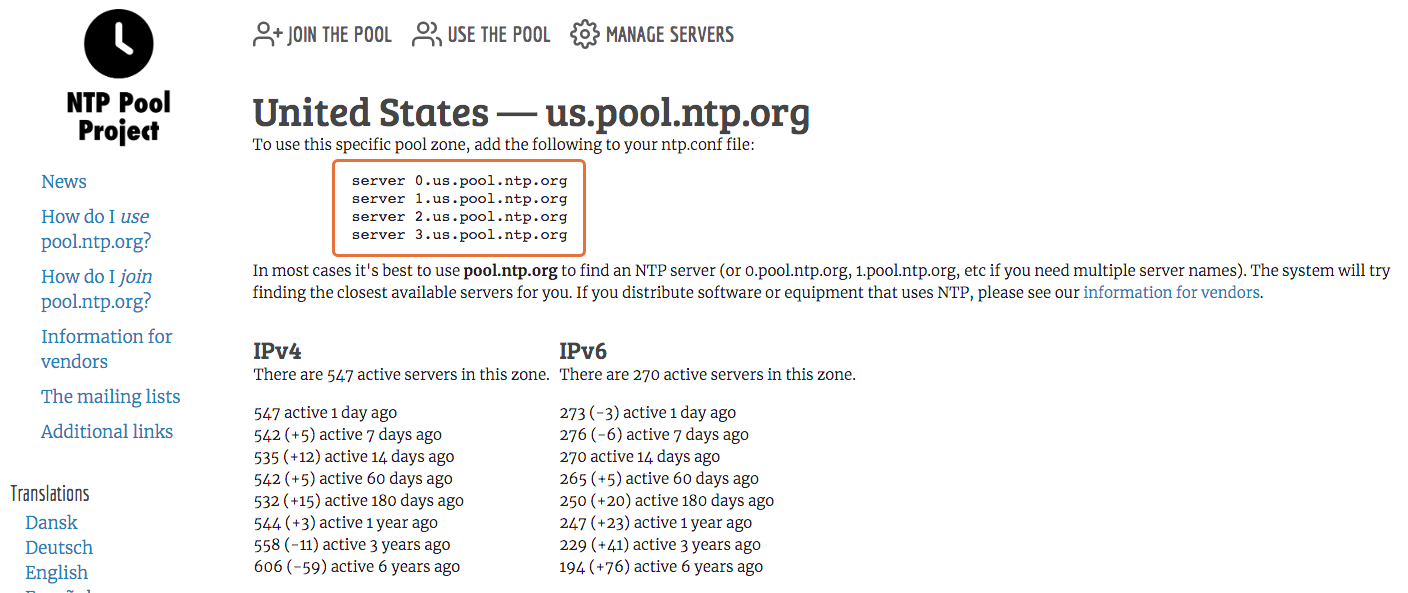Open Additional links in sidebar
Image resolution: width=1408 pixels, height=593 pixels.
click(107, 432)
